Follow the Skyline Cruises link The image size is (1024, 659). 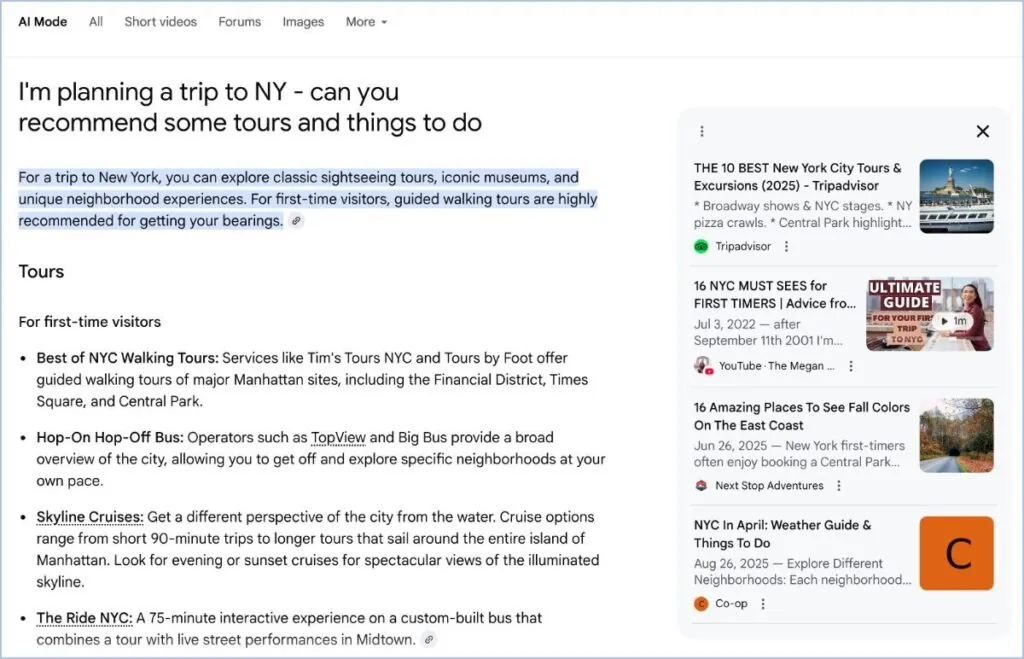[89, 517]
